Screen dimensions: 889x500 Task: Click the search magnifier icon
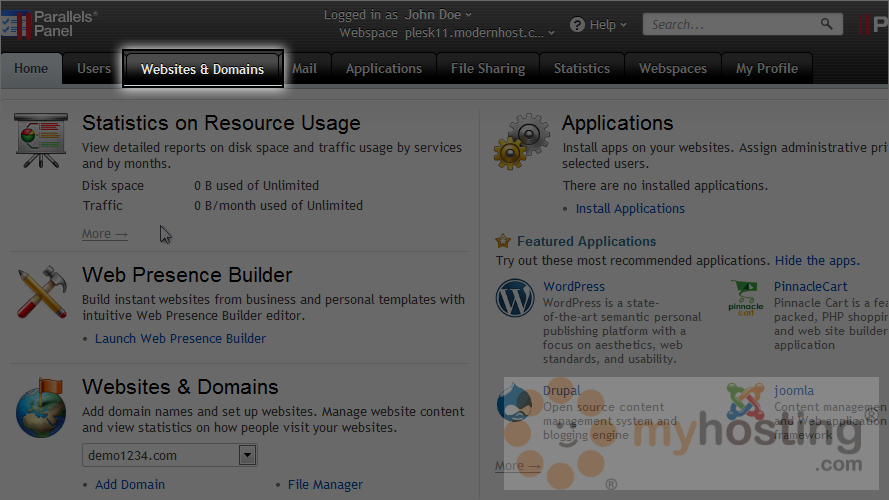[827, 24]
